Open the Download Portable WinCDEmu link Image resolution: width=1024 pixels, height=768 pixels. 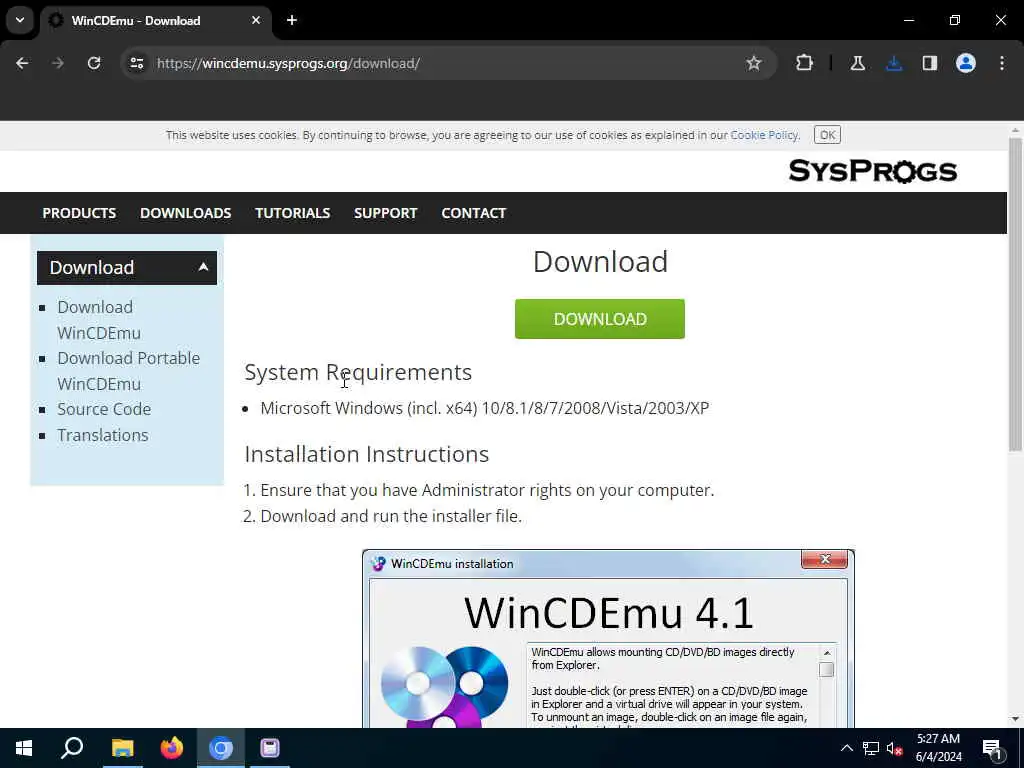pyautogui.click(x=128, y=371)
